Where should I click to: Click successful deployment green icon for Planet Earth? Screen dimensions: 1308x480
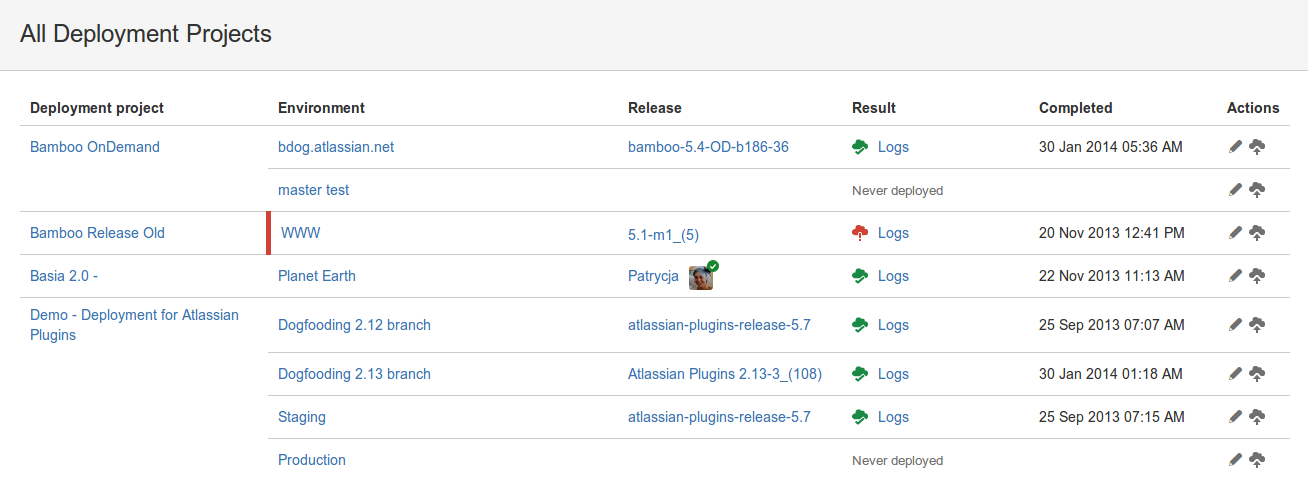pos(860,276)
